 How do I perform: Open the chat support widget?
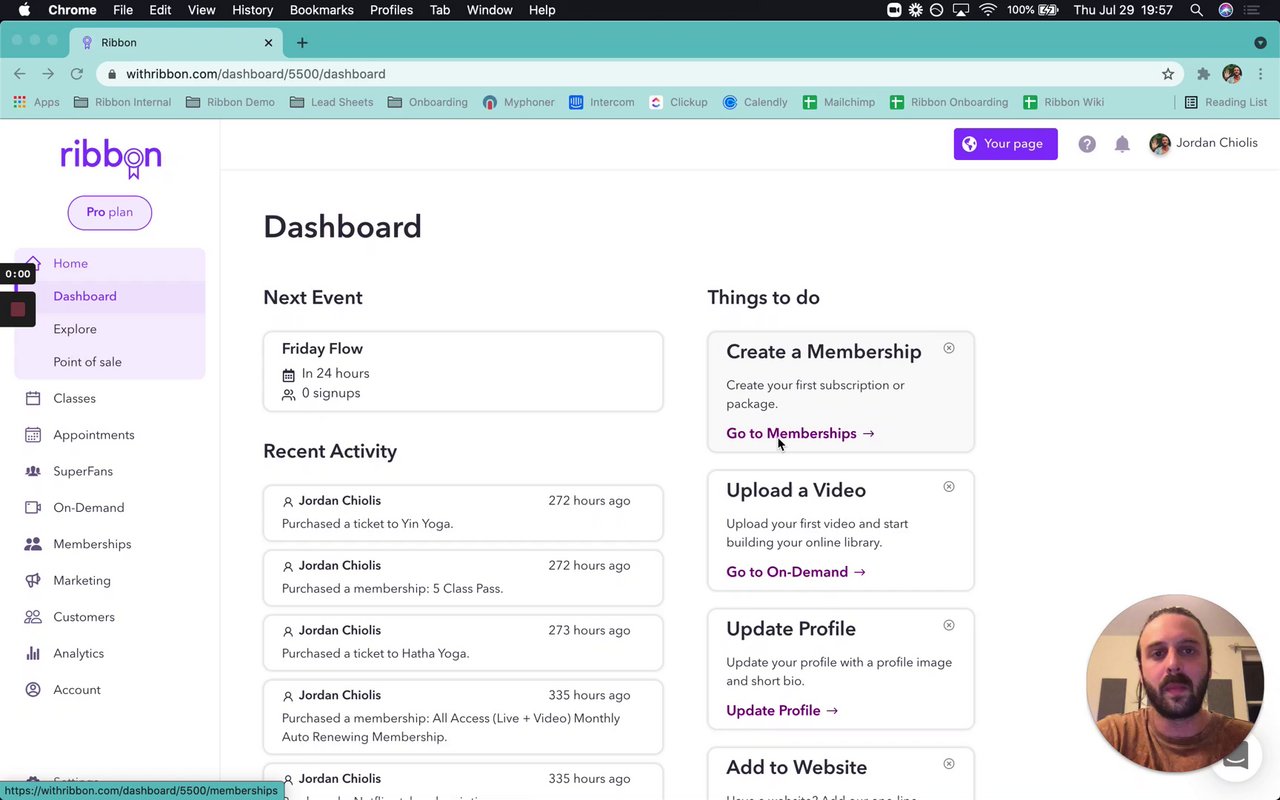click(x=1236, y=758)
